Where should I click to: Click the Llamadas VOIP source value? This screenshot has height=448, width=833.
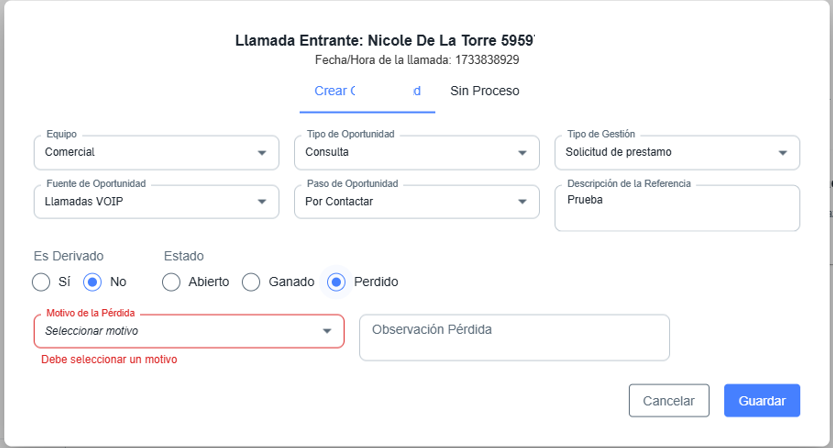[84, 201]
